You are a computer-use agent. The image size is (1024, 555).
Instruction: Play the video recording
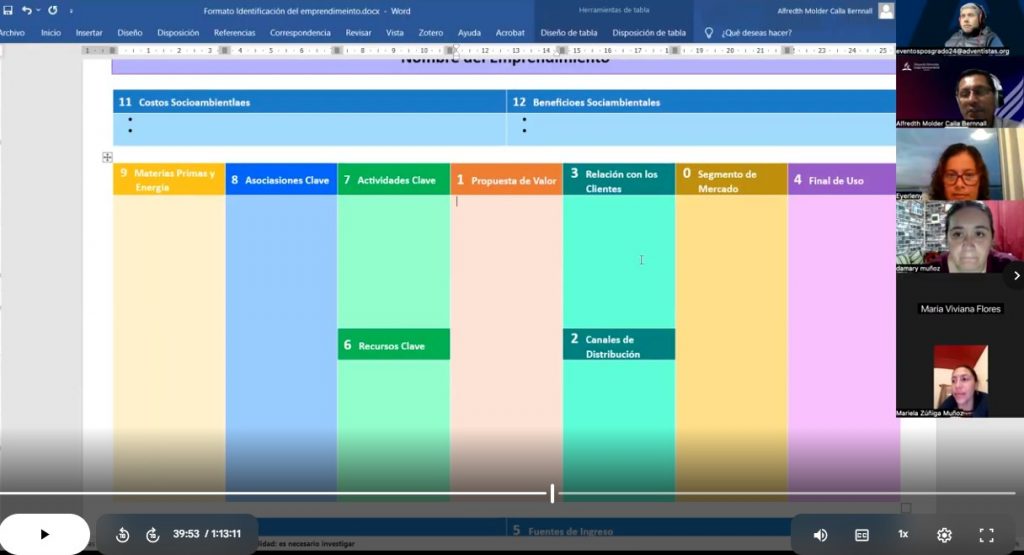click(x=44, y=534)
